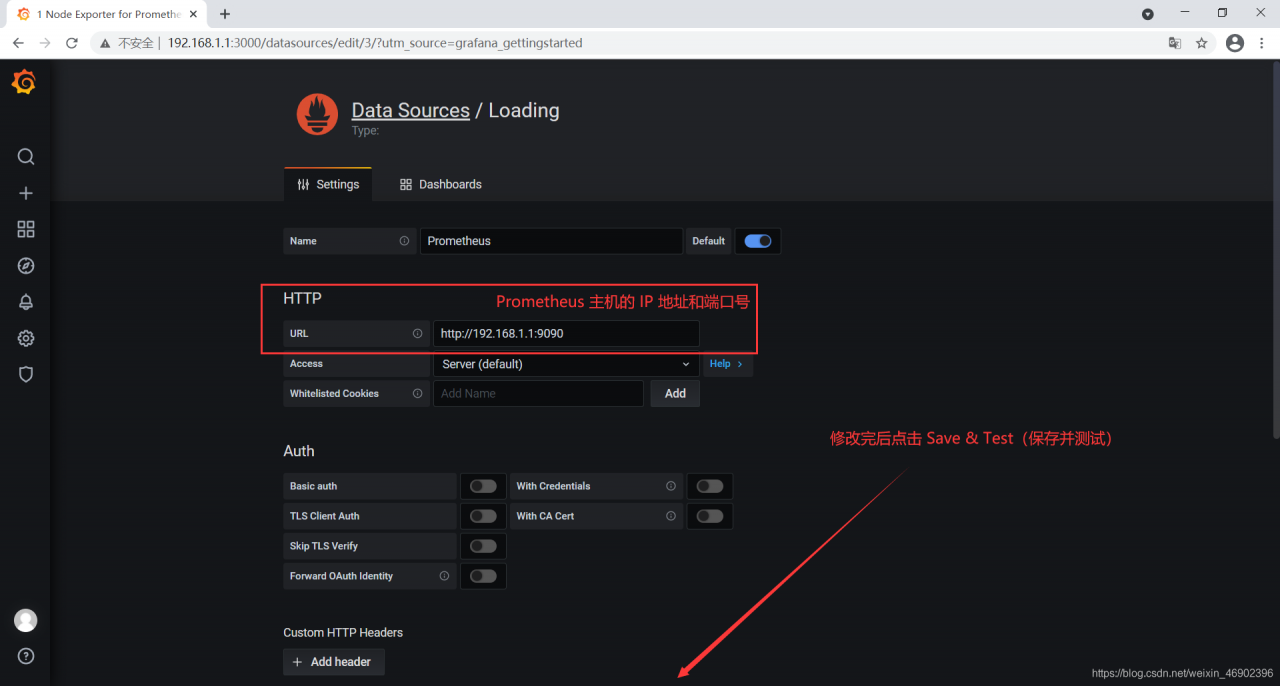Click the 'HTTP' section heading

302,298
